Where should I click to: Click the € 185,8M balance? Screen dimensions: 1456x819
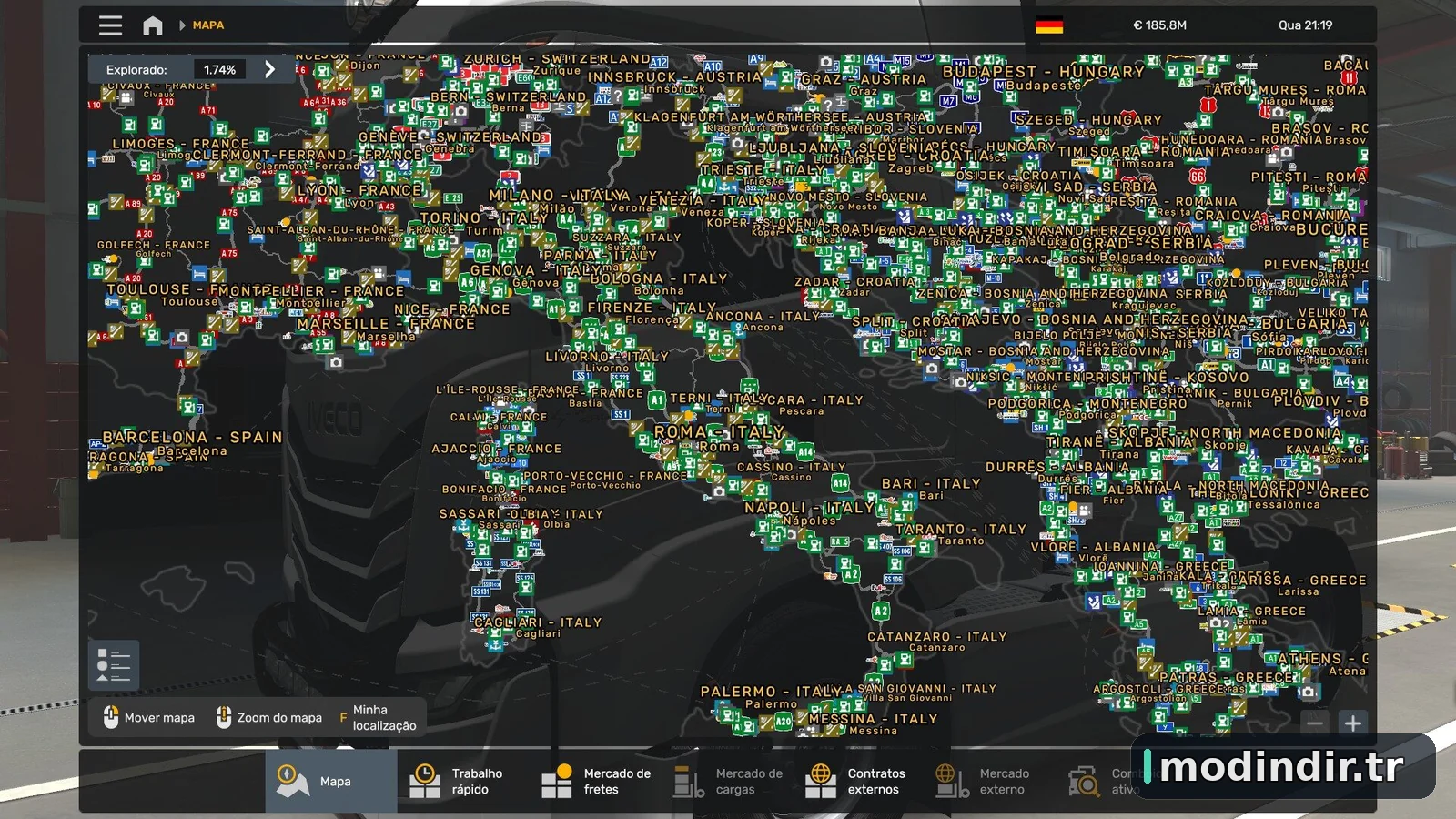tap(1159, 25)
